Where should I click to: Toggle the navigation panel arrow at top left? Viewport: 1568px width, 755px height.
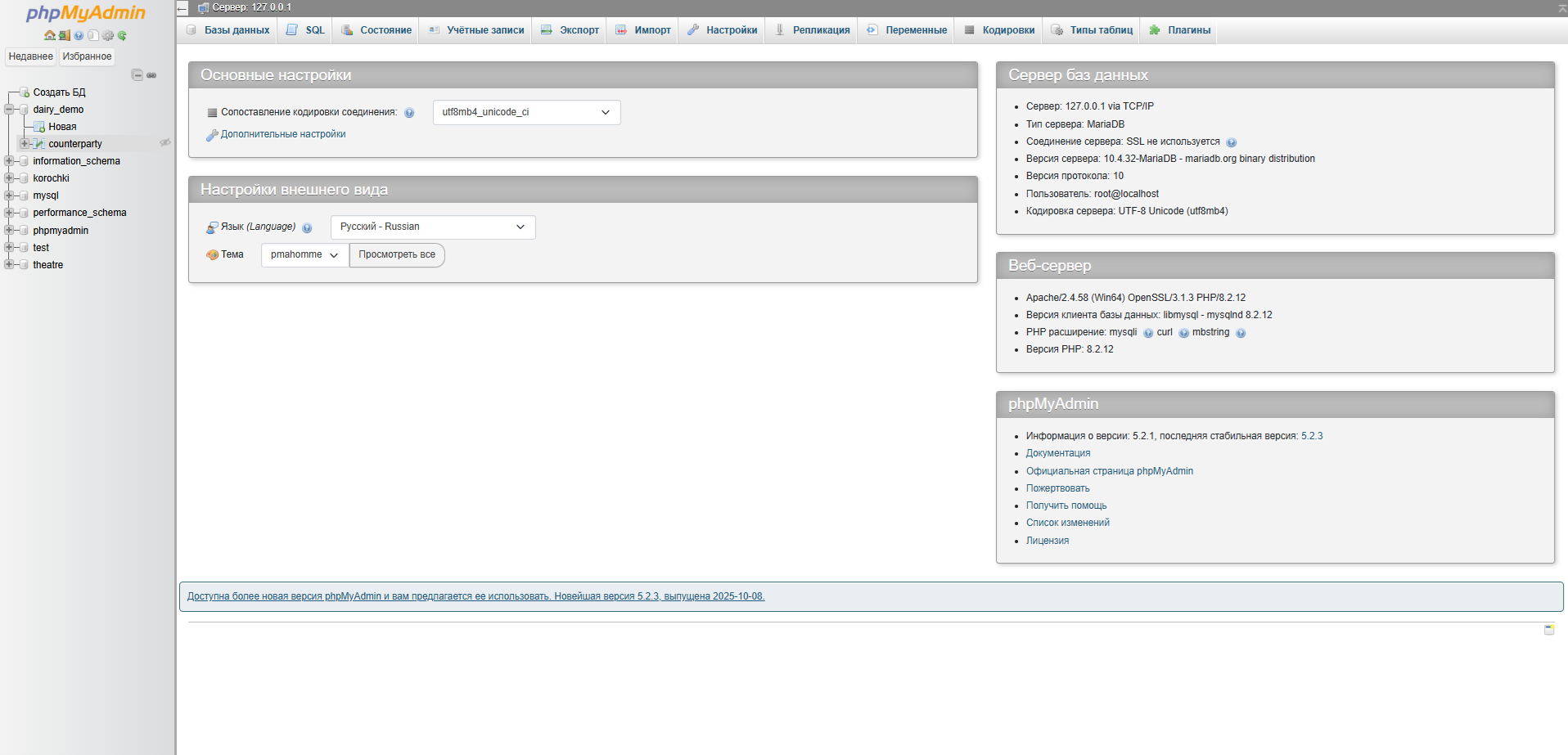click(x=182, y=8)
